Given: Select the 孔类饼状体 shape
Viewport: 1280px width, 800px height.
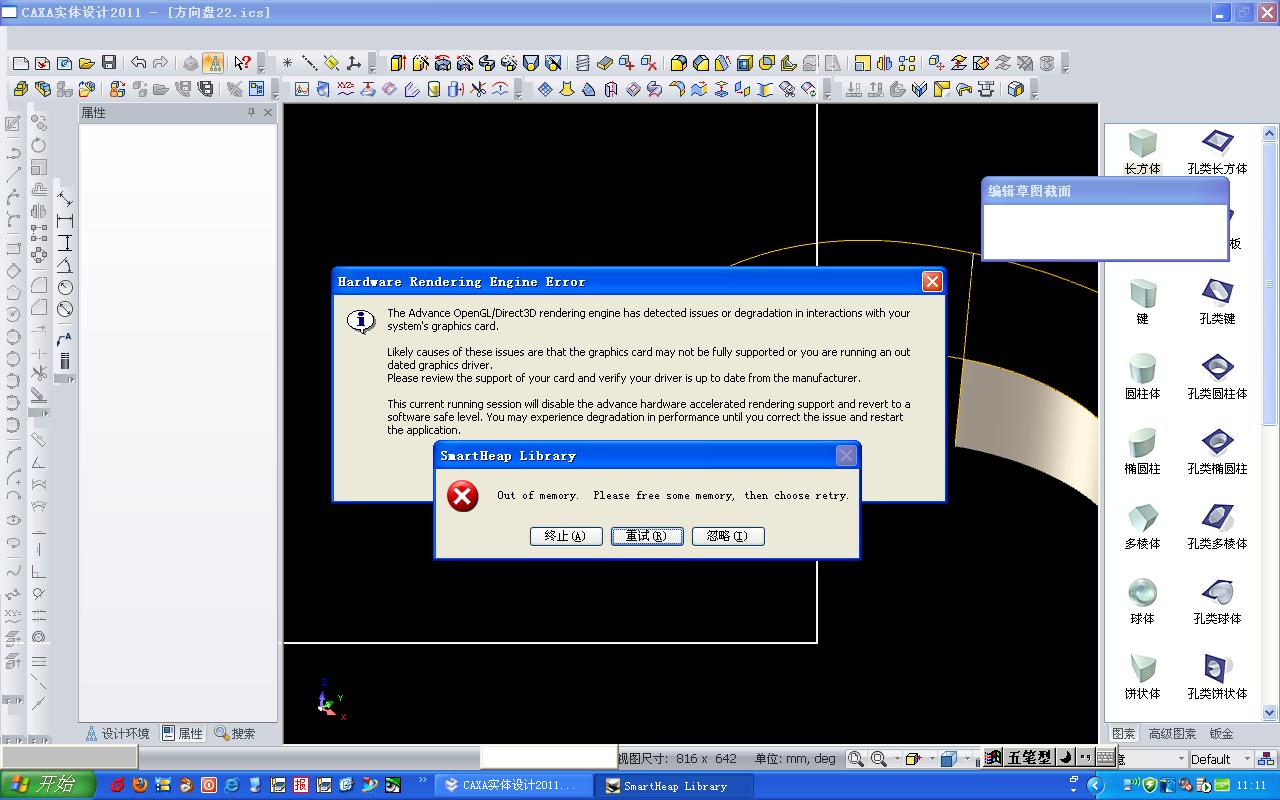Looking at the screenshot, I should pos(1217,677).
